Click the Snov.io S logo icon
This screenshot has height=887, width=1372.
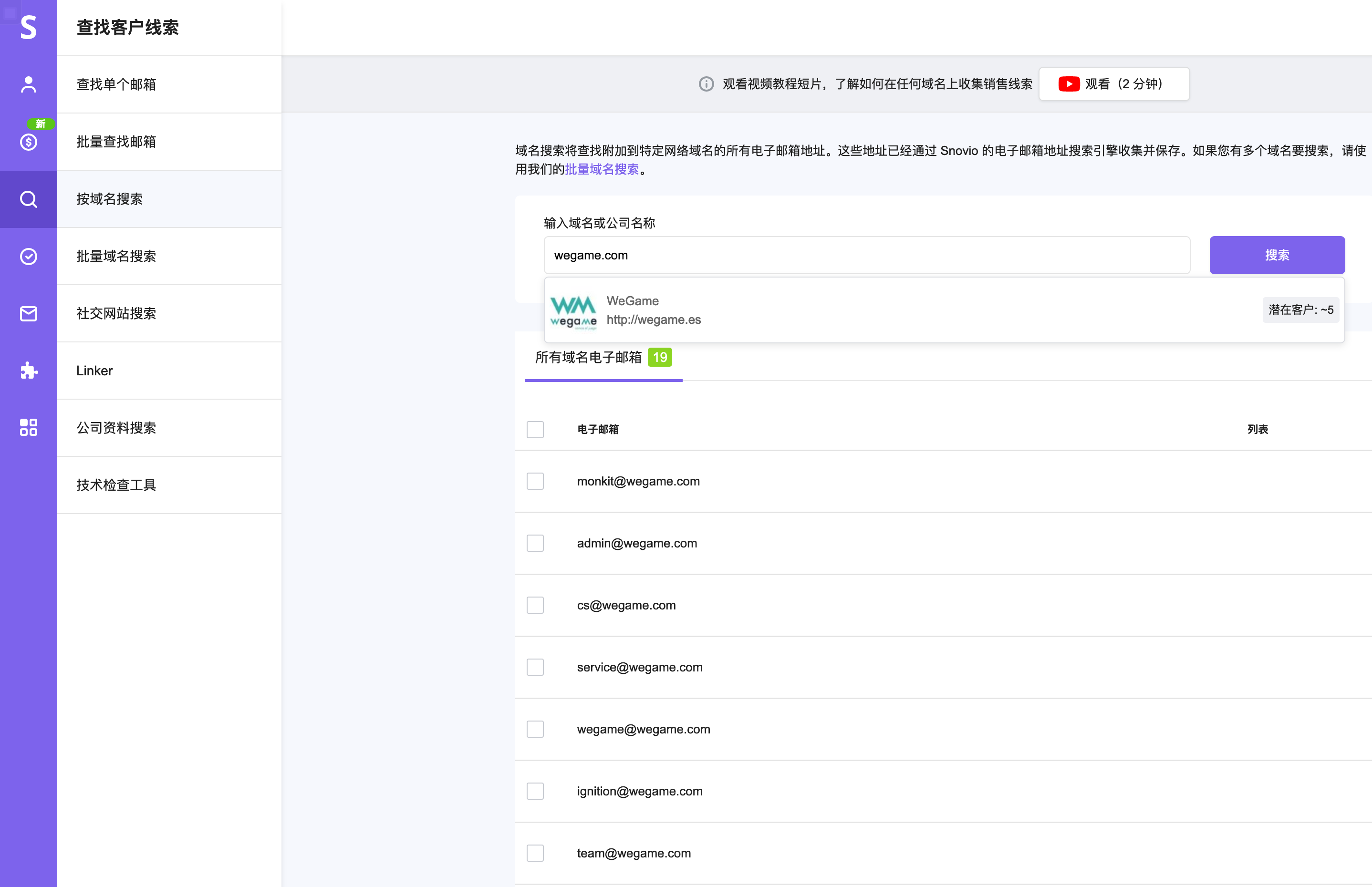click(28, 27)
